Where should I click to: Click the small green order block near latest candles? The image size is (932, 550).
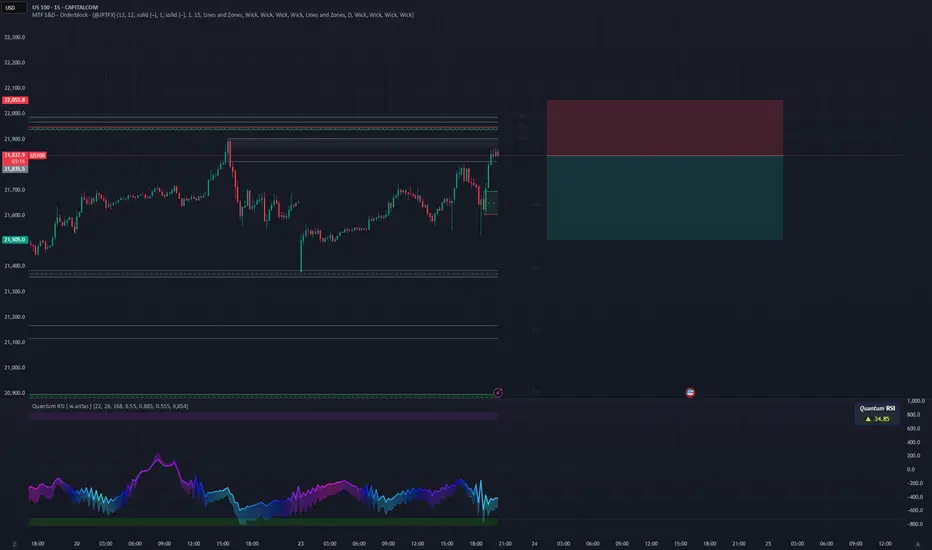tap(491, 203)
